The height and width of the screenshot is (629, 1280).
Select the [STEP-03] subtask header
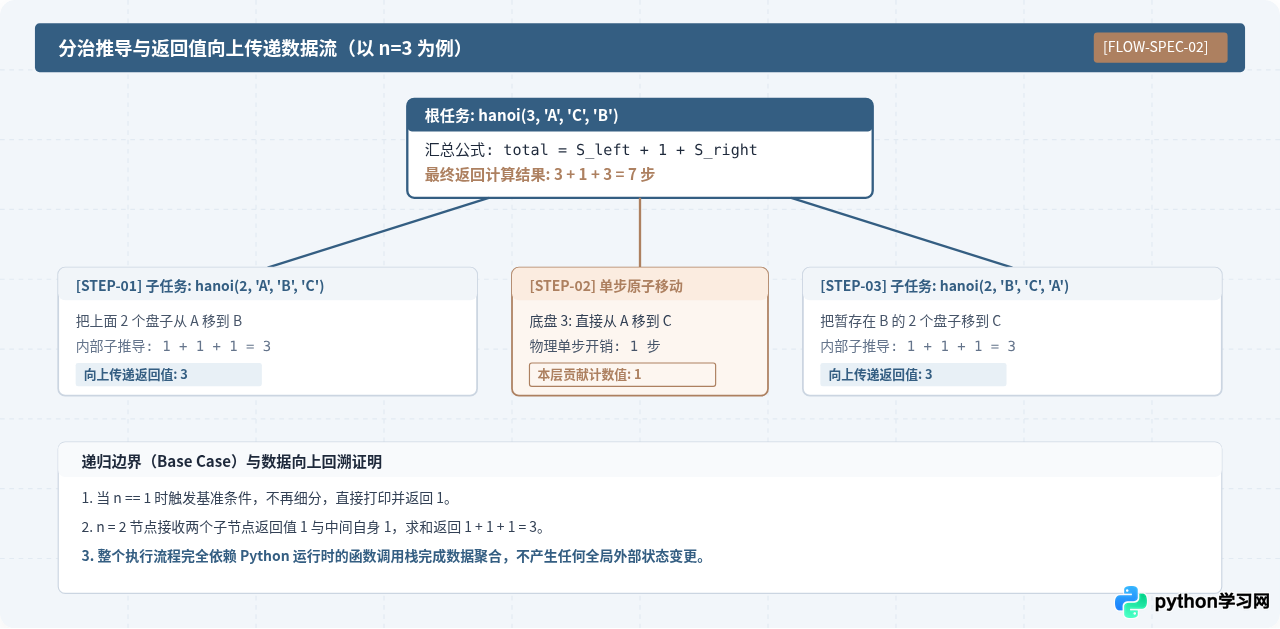(1012, 285)
